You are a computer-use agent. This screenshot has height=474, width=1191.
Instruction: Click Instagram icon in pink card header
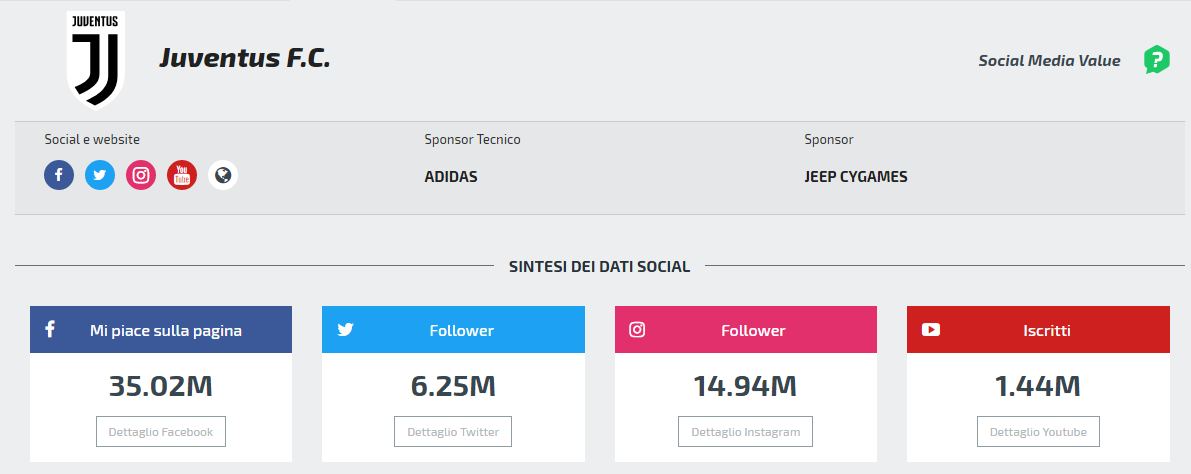(x=637, y=330)
